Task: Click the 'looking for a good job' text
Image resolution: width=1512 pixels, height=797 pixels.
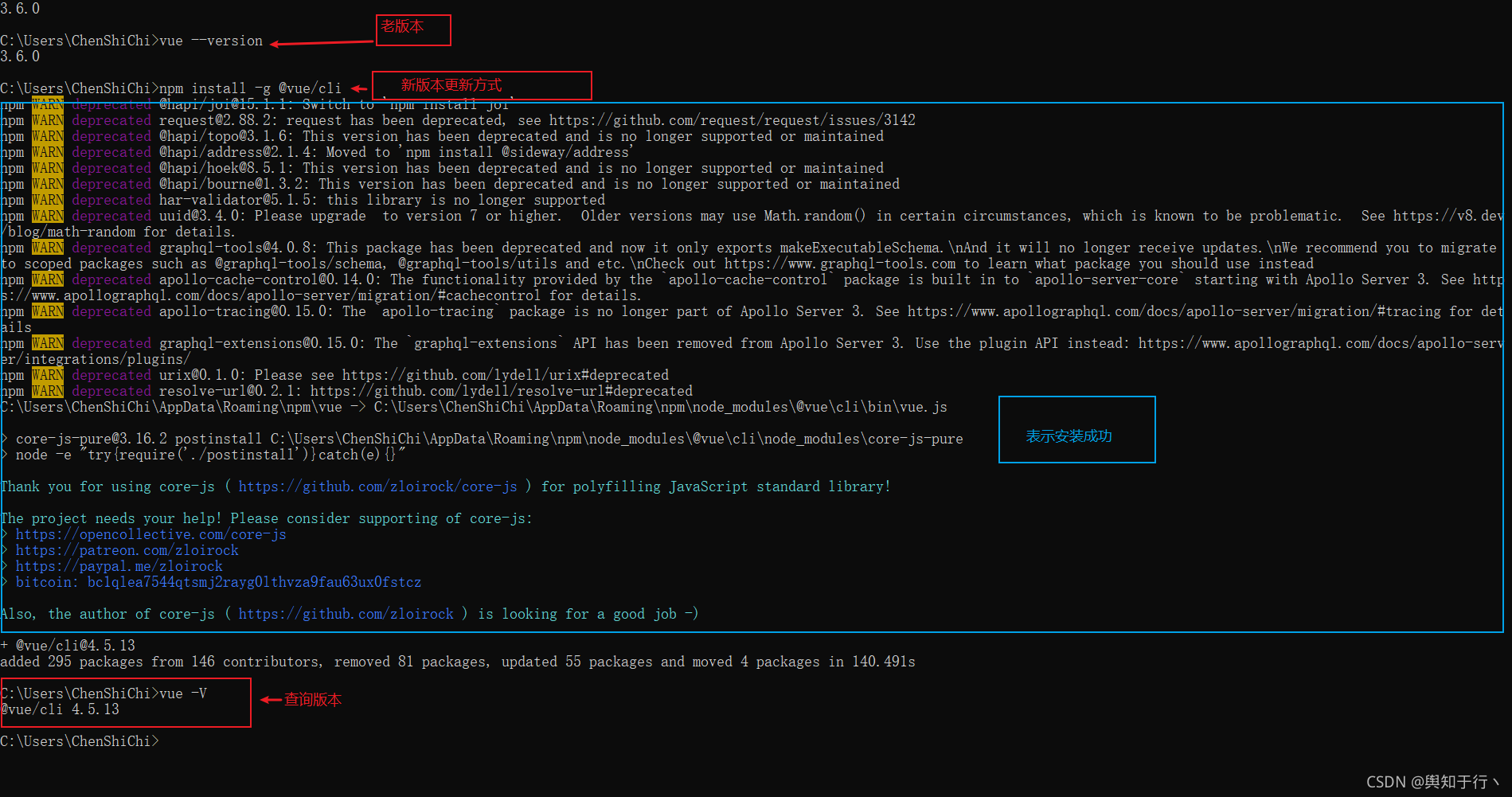Action: (588, 614)
